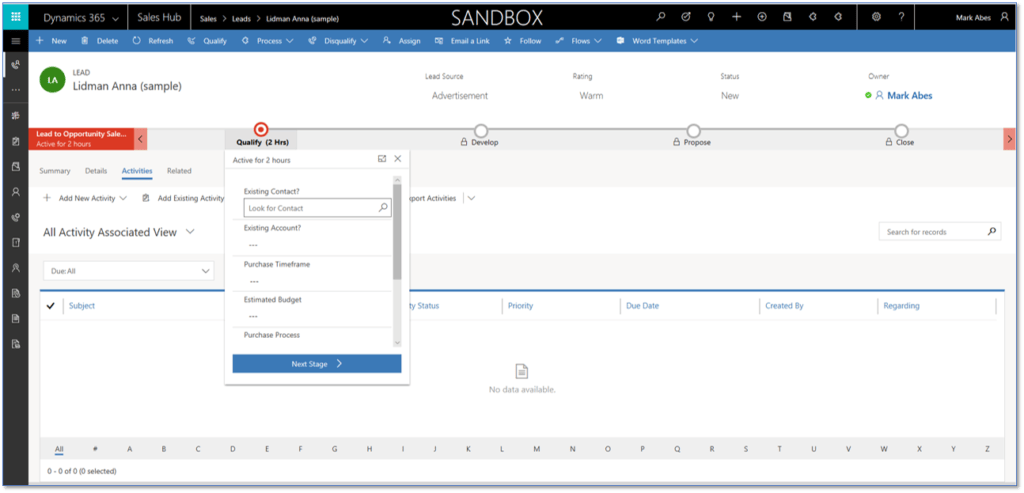Sort by Subject column header
Viewport: 1024px width, 493px height.
point(82,306)
